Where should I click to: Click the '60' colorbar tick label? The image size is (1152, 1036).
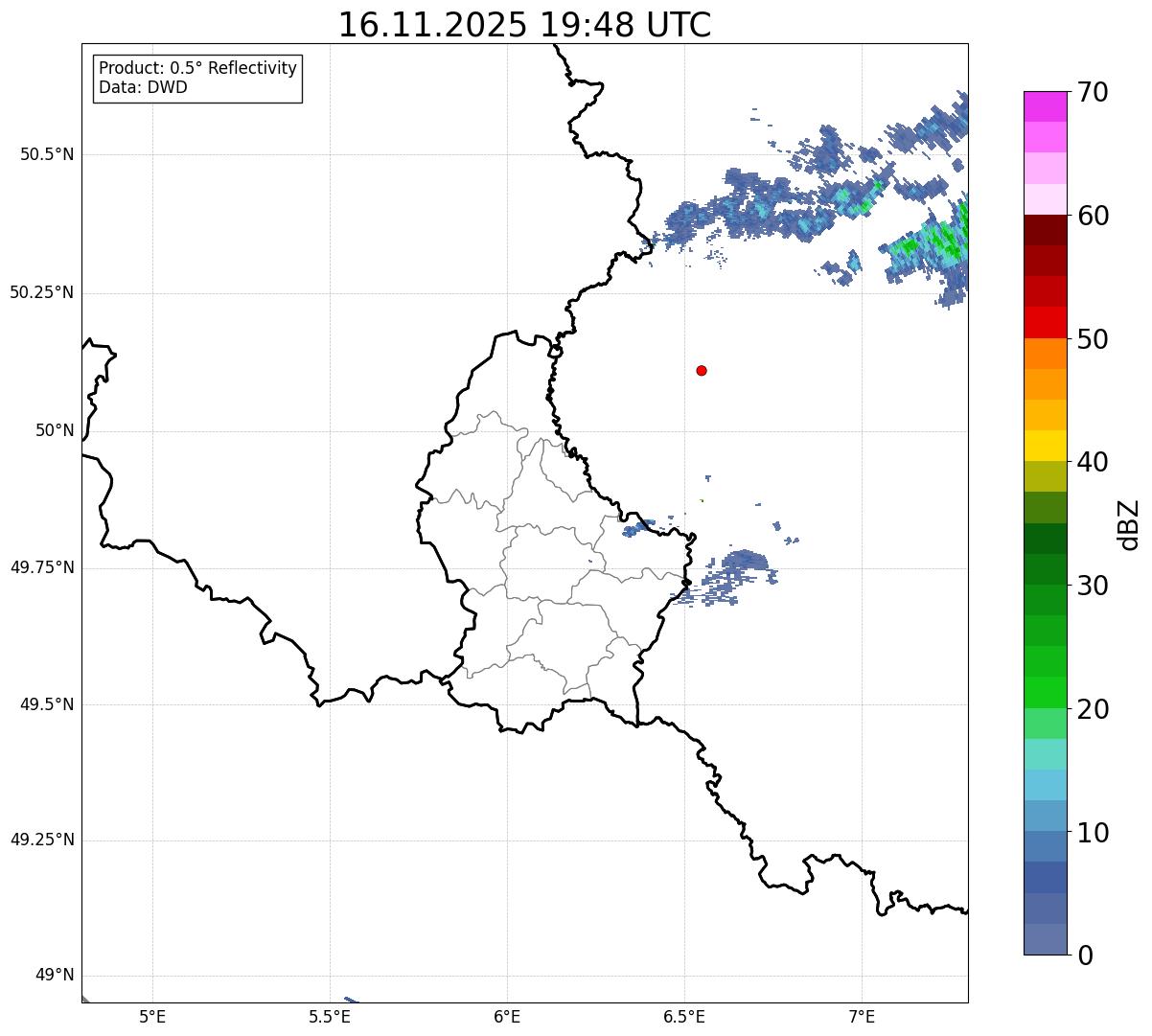click(1093, 216)
